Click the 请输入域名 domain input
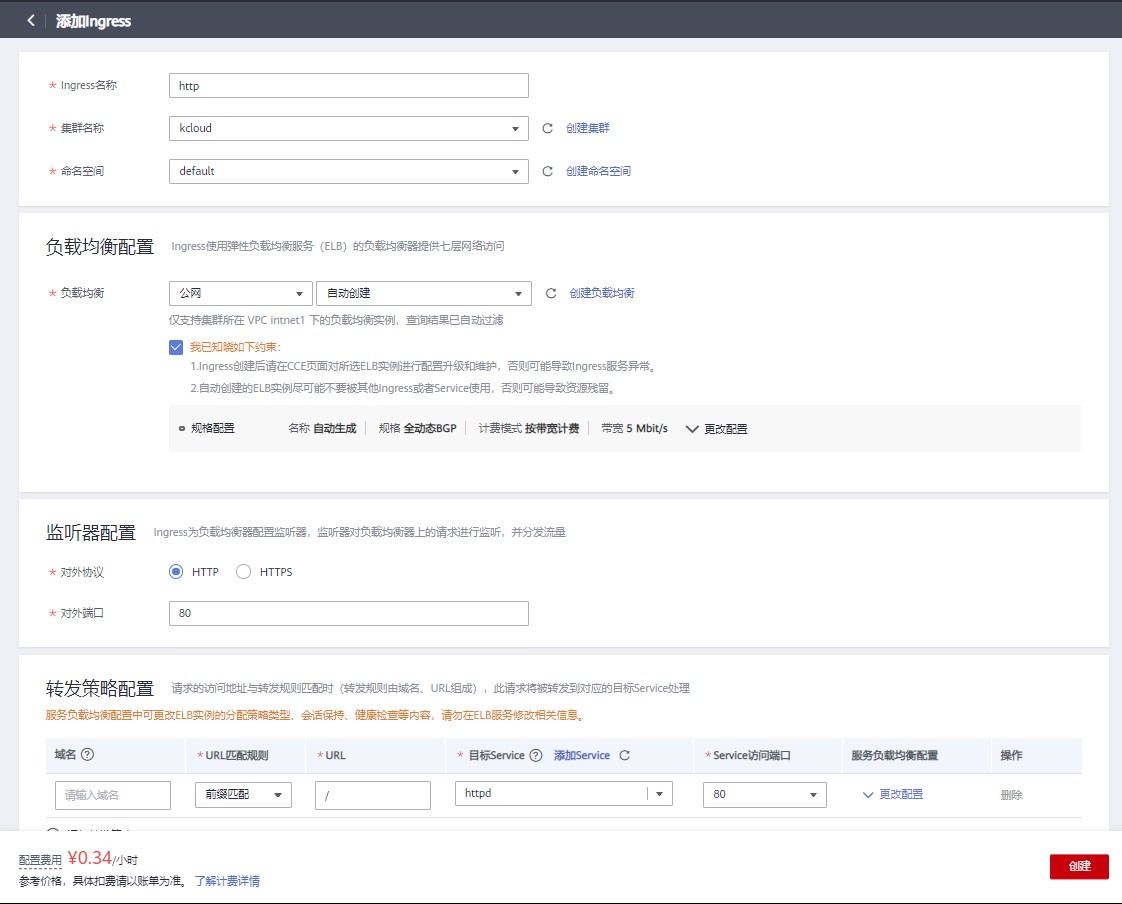 tap(112, 795)
